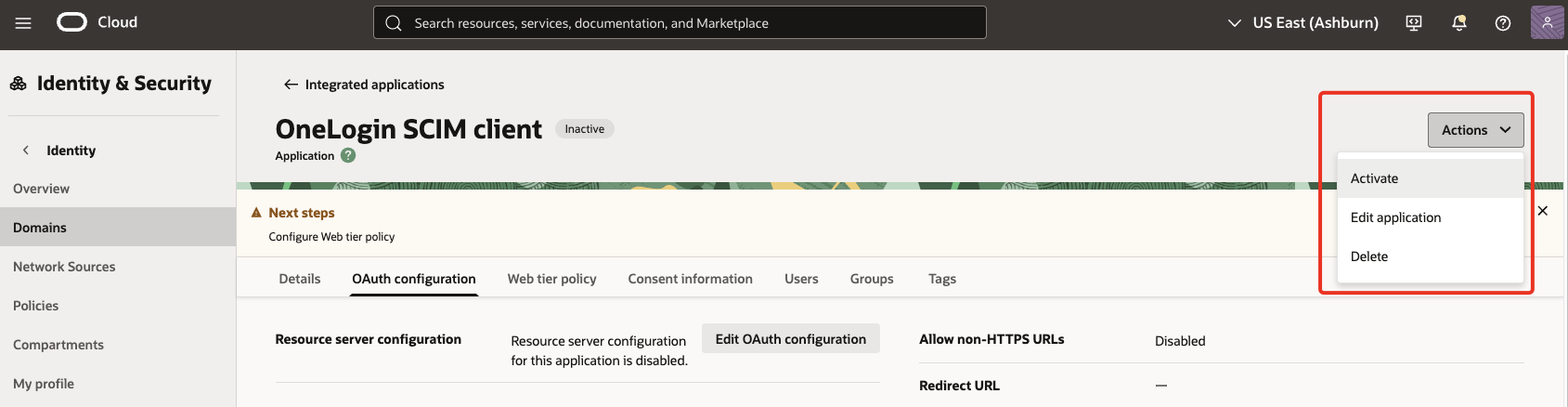Go back using the Identity chevron
The height and width of the screenshot is (407, 1568).
pyautogui.click(x=26, y=151)
